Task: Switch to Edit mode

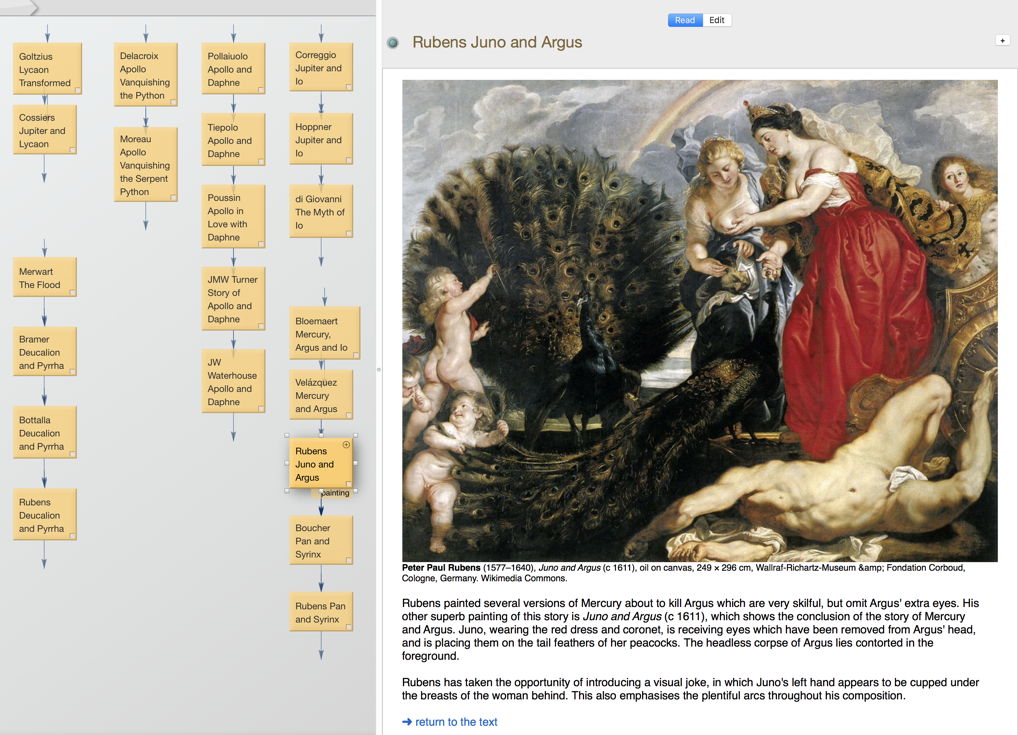Action: click(717, 20)
